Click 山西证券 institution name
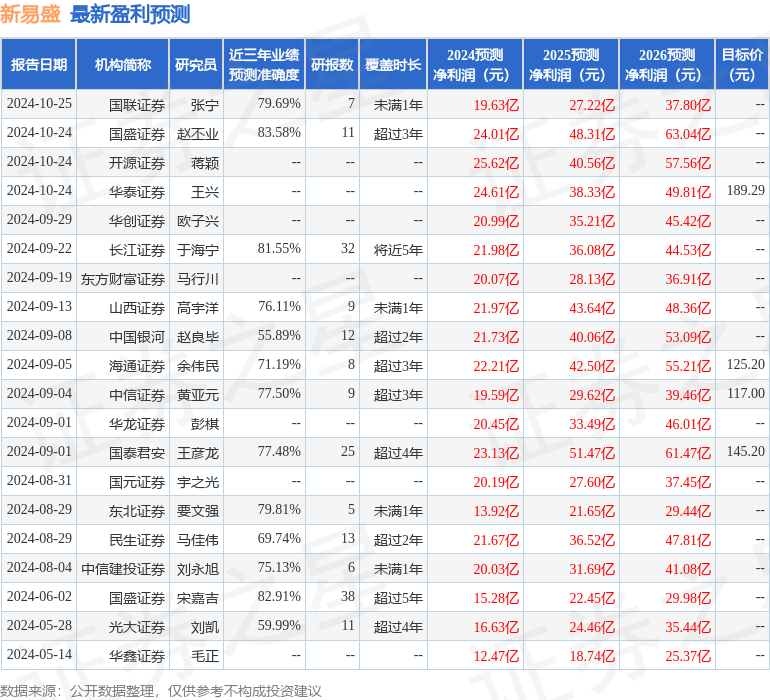 pyautogui.click(x=137, y=308)
